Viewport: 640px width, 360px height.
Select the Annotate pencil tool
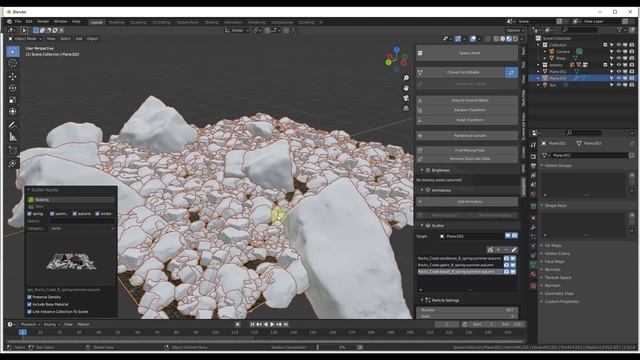(x=13, y=125)
